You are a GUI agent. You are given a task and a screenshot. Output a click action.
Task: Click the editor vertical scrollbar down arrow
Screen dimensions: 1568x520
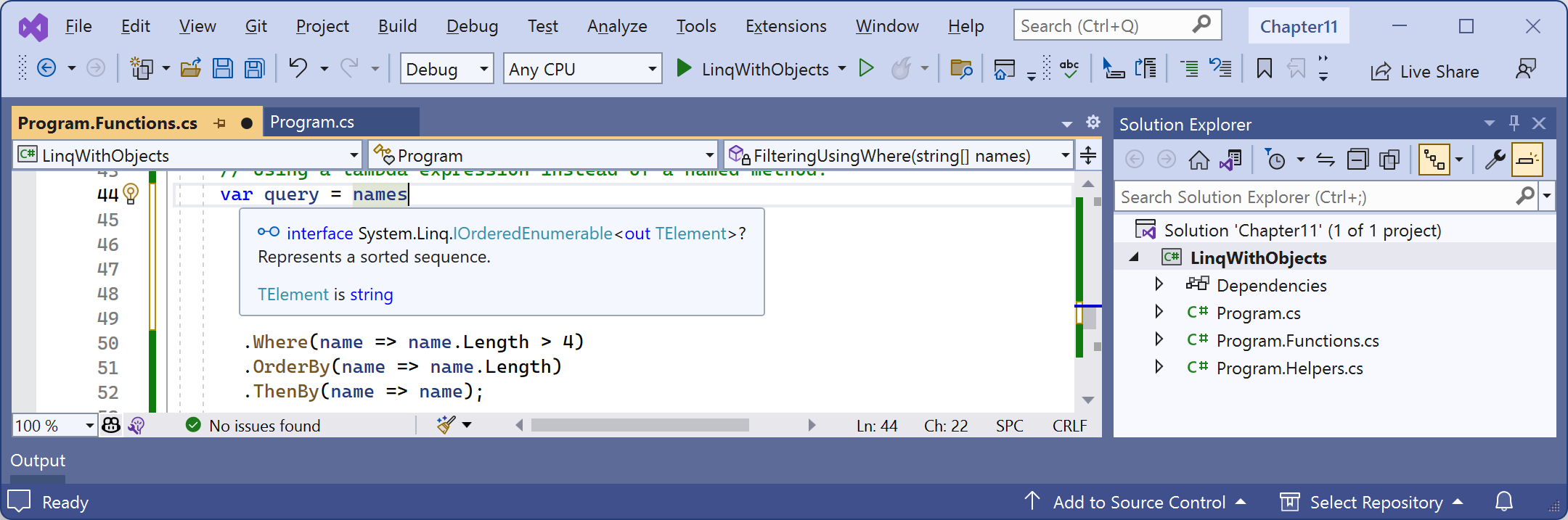click(1087, 400)
